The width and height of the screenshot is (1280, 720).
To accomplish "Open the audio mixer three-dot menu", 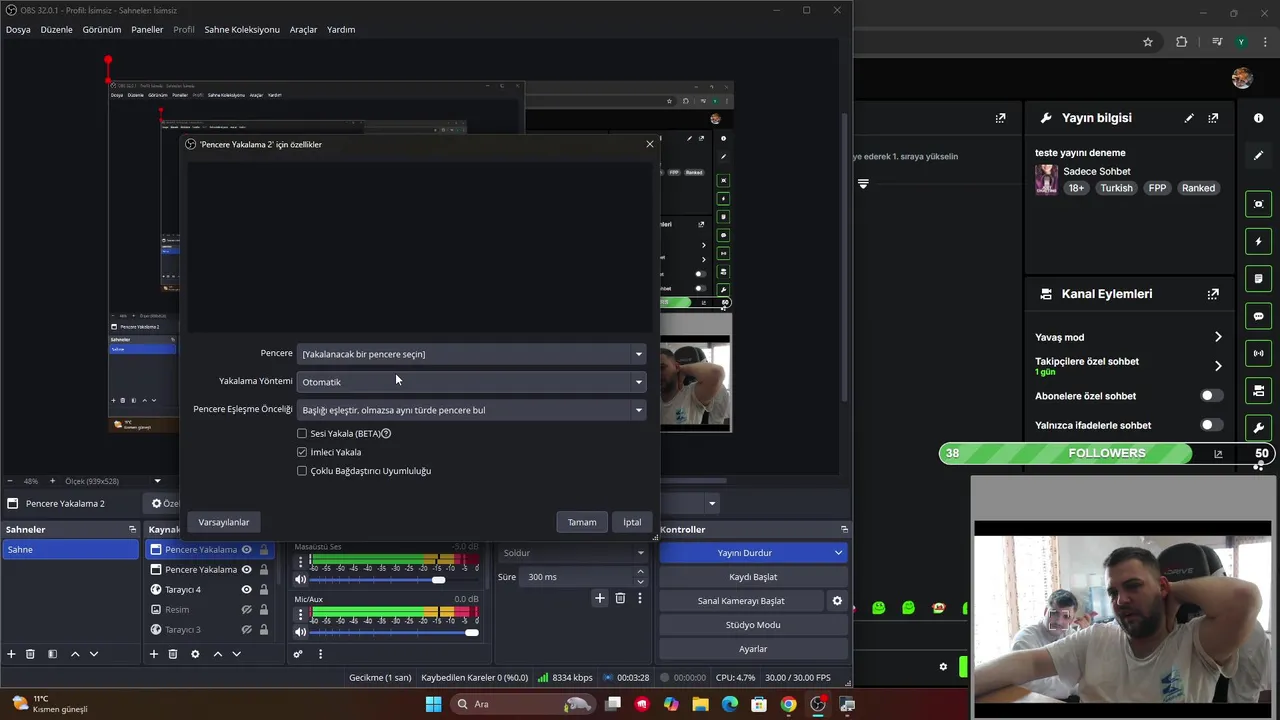I will coord(320,654).
